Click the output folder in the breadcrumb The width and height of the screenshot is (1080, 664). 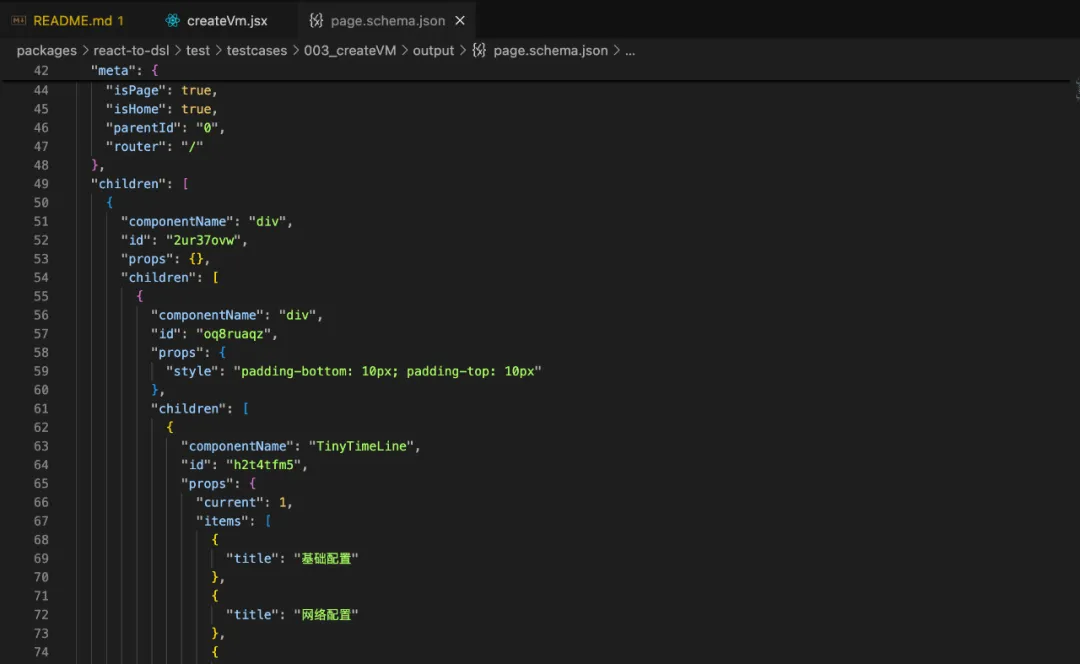click(433, 50)
